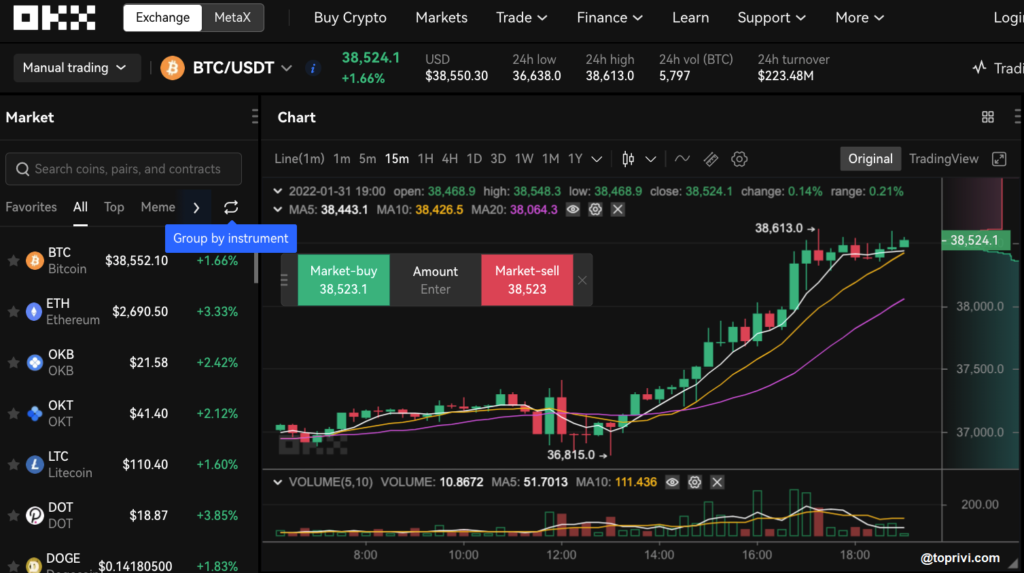Screen dimensions: 1024x573
Task: Open the OKX logo home link
Action: pos(54,18)
